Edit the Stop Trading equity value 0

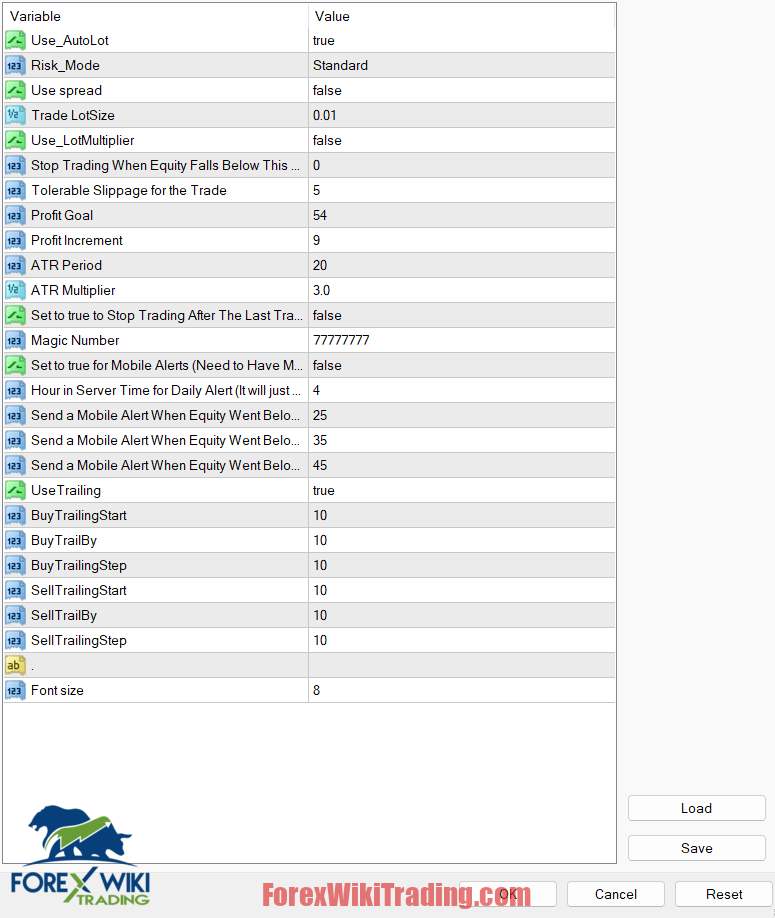coord(462,166)
